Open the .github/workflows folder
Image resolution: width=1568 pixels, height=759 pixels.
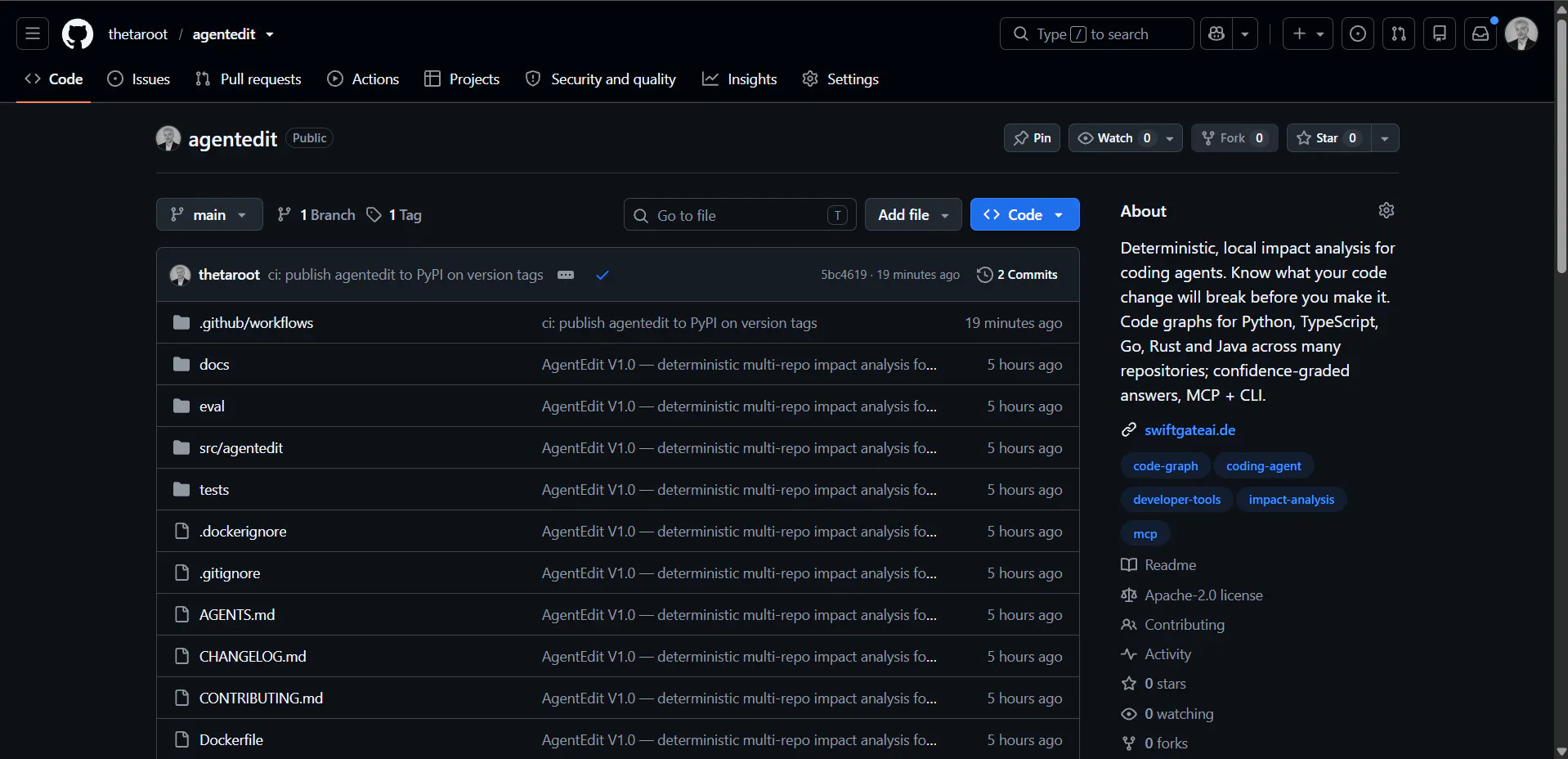(256, 323)
